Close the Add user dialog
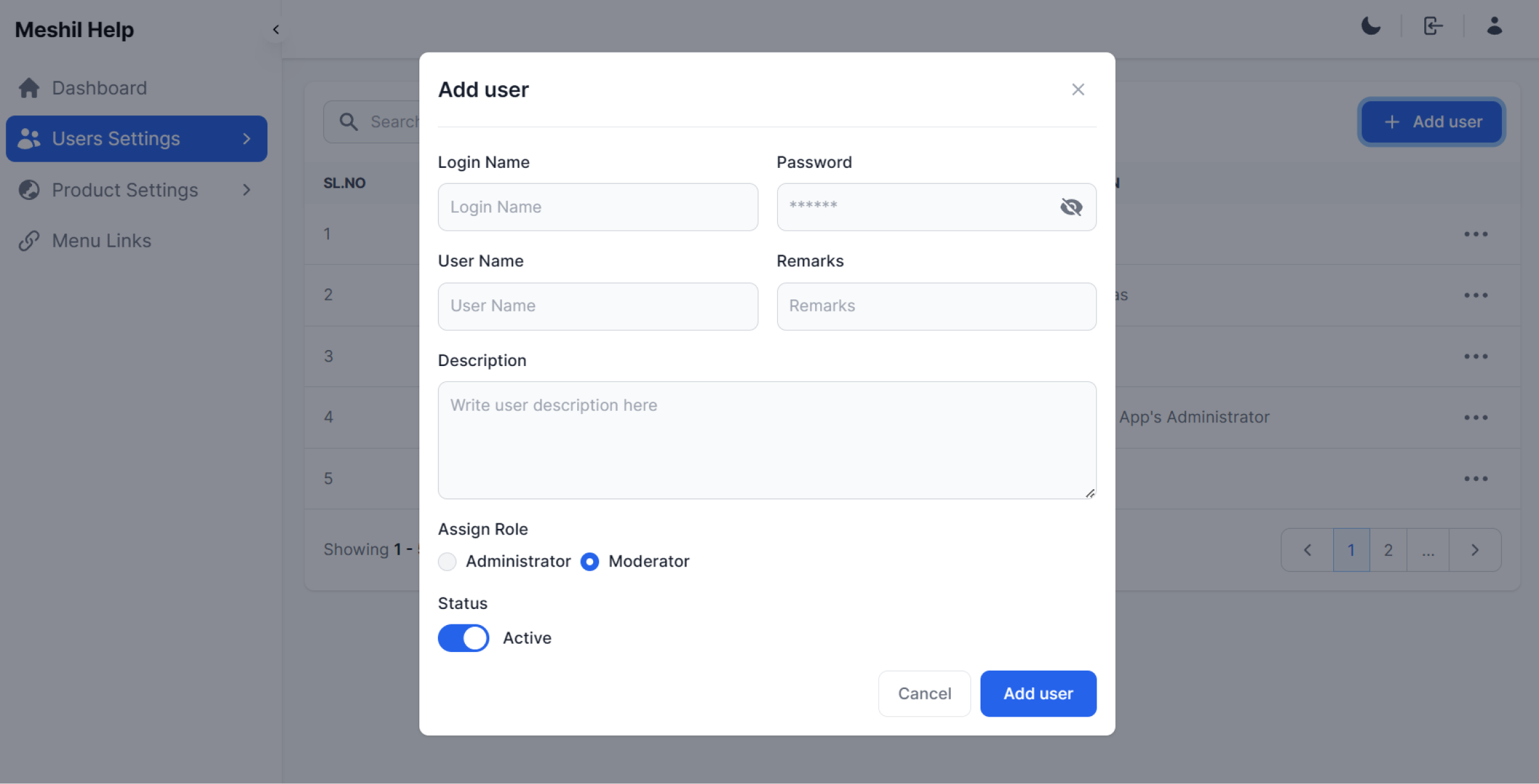Image resolution: width=1539 pixels, height=784 pixels. point(1078,90)
